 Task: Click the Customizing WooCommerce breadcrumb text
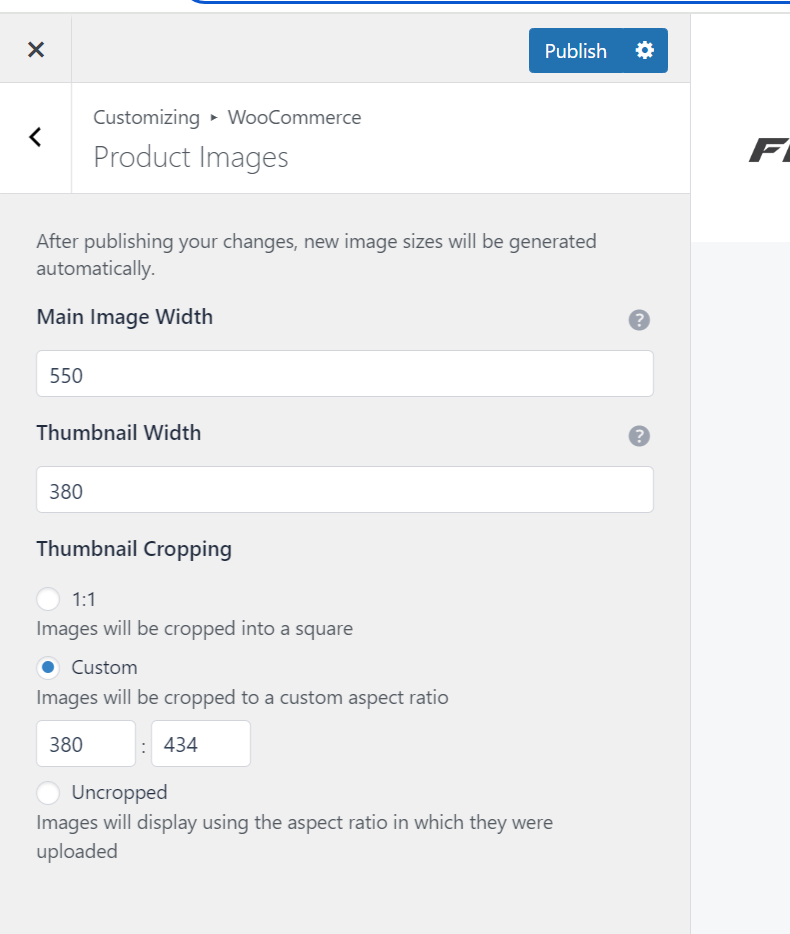pos(227,117)
